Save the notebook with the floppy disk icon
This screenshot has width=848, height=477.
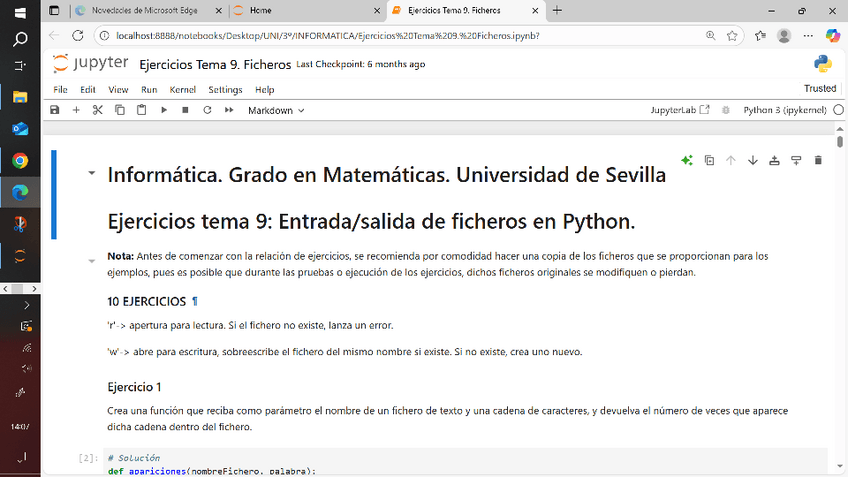tap(55, 110)
